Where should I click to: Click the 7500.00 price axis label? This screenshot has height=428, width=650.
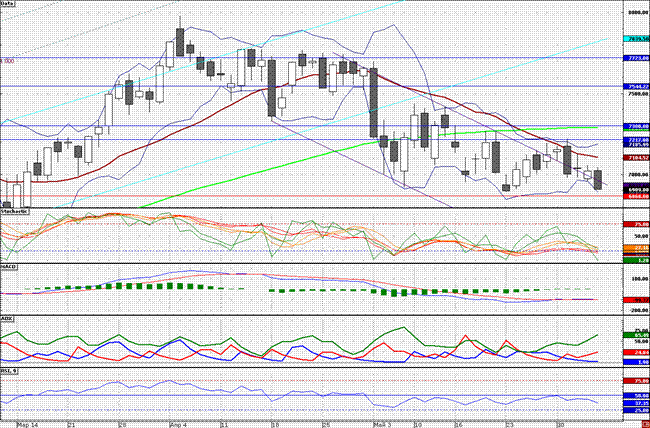click(x=638, y=94)
